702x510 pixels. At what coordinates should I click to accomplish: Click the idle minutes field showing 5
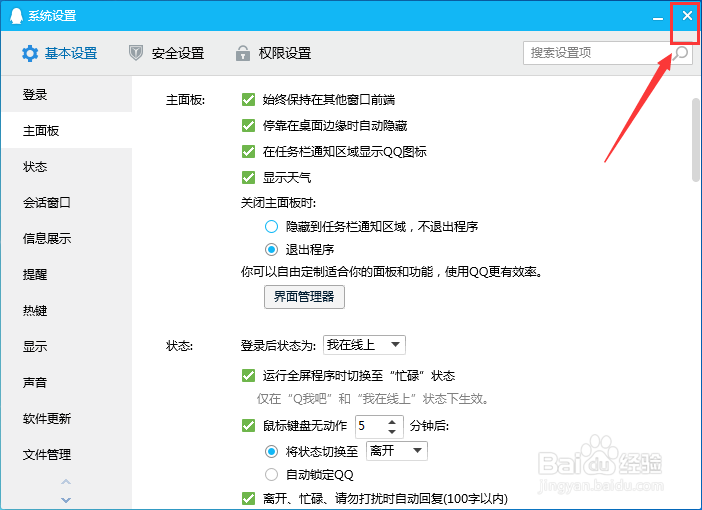370,426
